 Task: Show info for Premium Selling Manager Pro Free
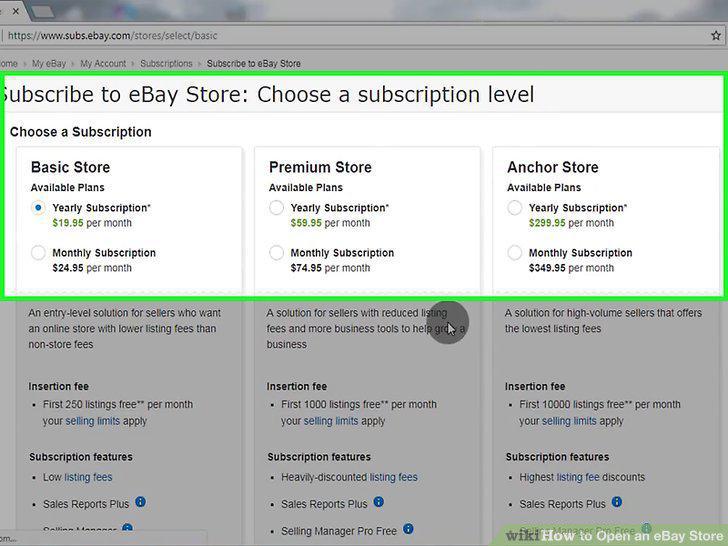tap(408, 529)
